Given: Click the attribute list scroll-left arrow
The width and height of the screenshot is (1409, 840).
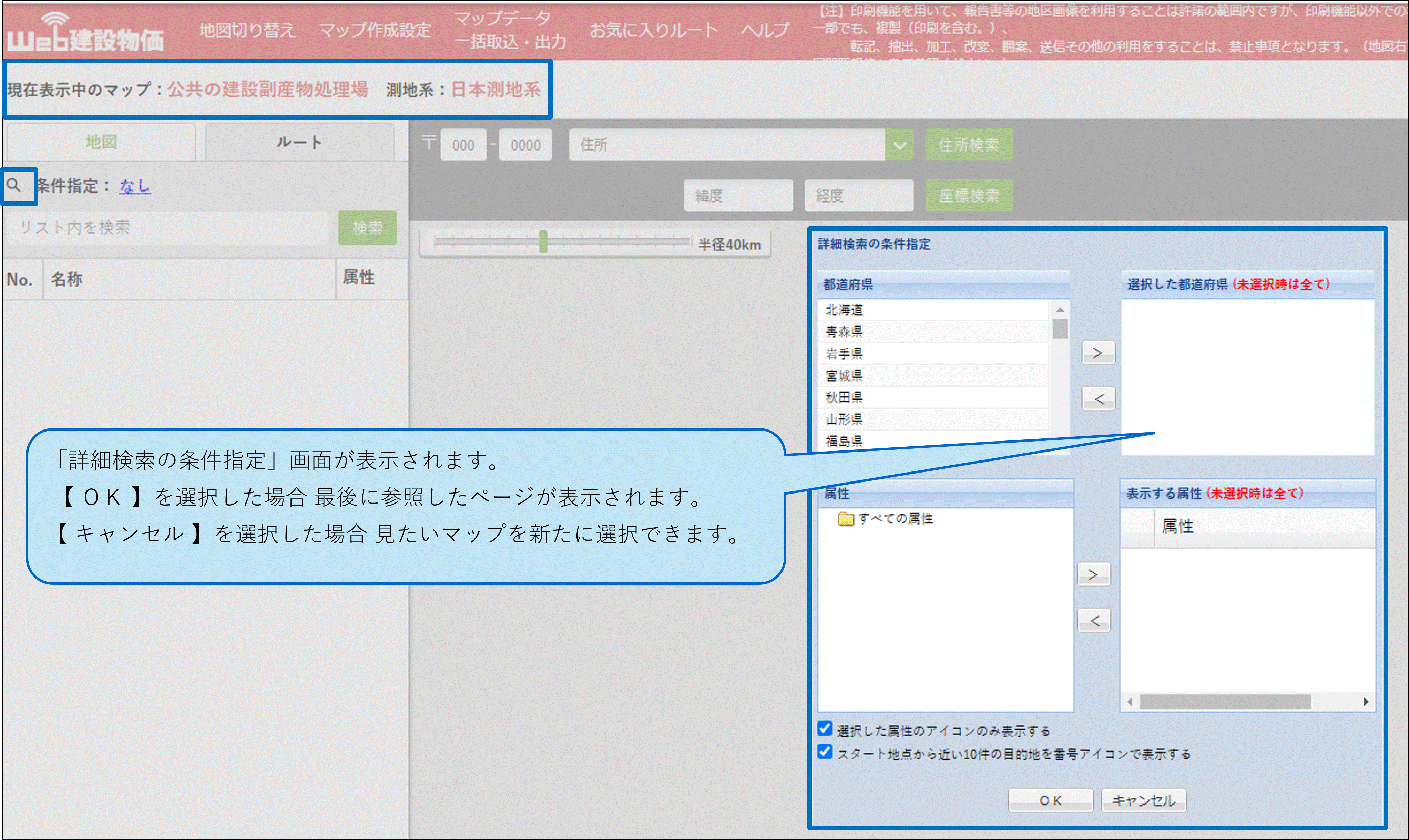Looking at the screenshot, I should (x=1130, y=702).
